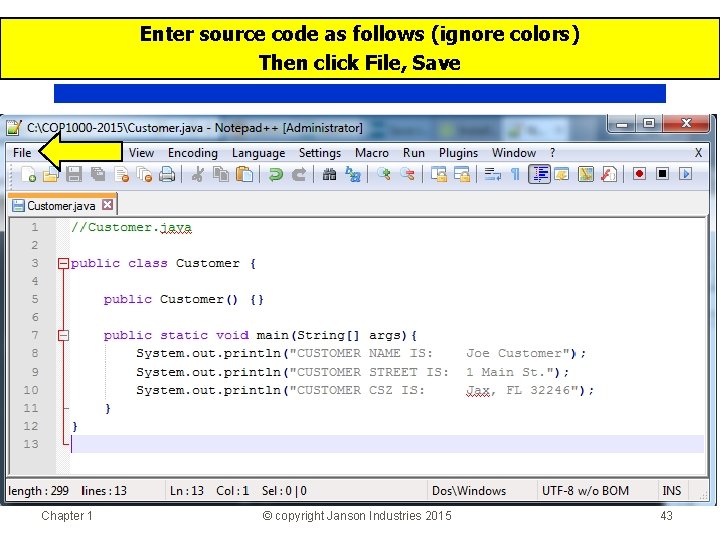Start macro recording with red circle icon
Image resolution: width=720 pixels, height=540 pixels.
tap(639, 174)
